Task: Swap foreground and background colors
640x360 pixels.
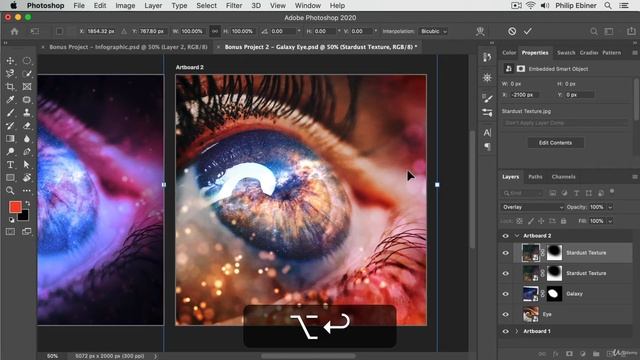Action: [27, 203]
